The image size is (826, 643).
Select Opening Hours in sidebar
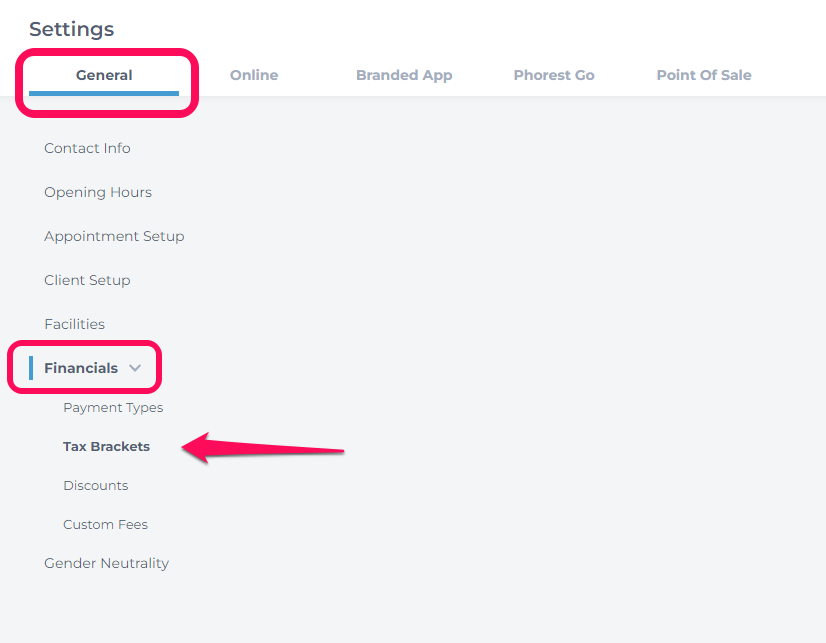click(98, 192)
